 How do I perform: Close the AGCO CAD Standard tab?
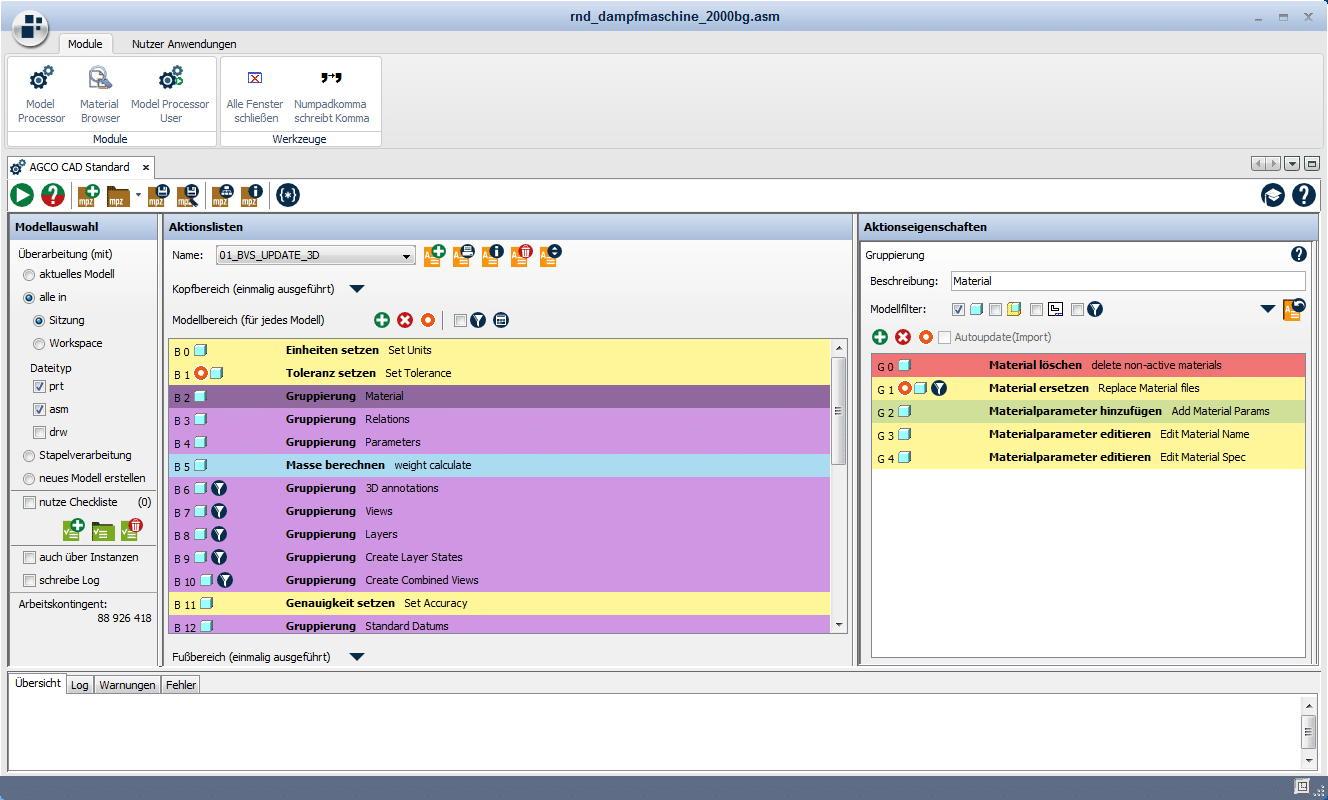pyautogui.click(x=145, y=167)
